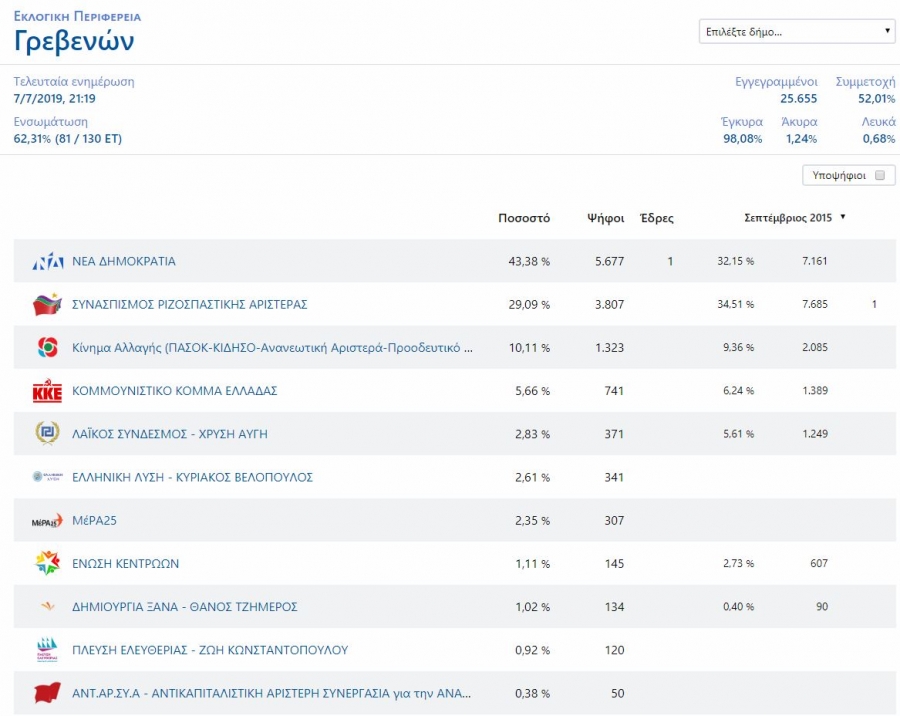Click the Χρυσή Αυγή party emblem
Image resolution: width=900 pixels, height=716 pixels.
point(47,434)
